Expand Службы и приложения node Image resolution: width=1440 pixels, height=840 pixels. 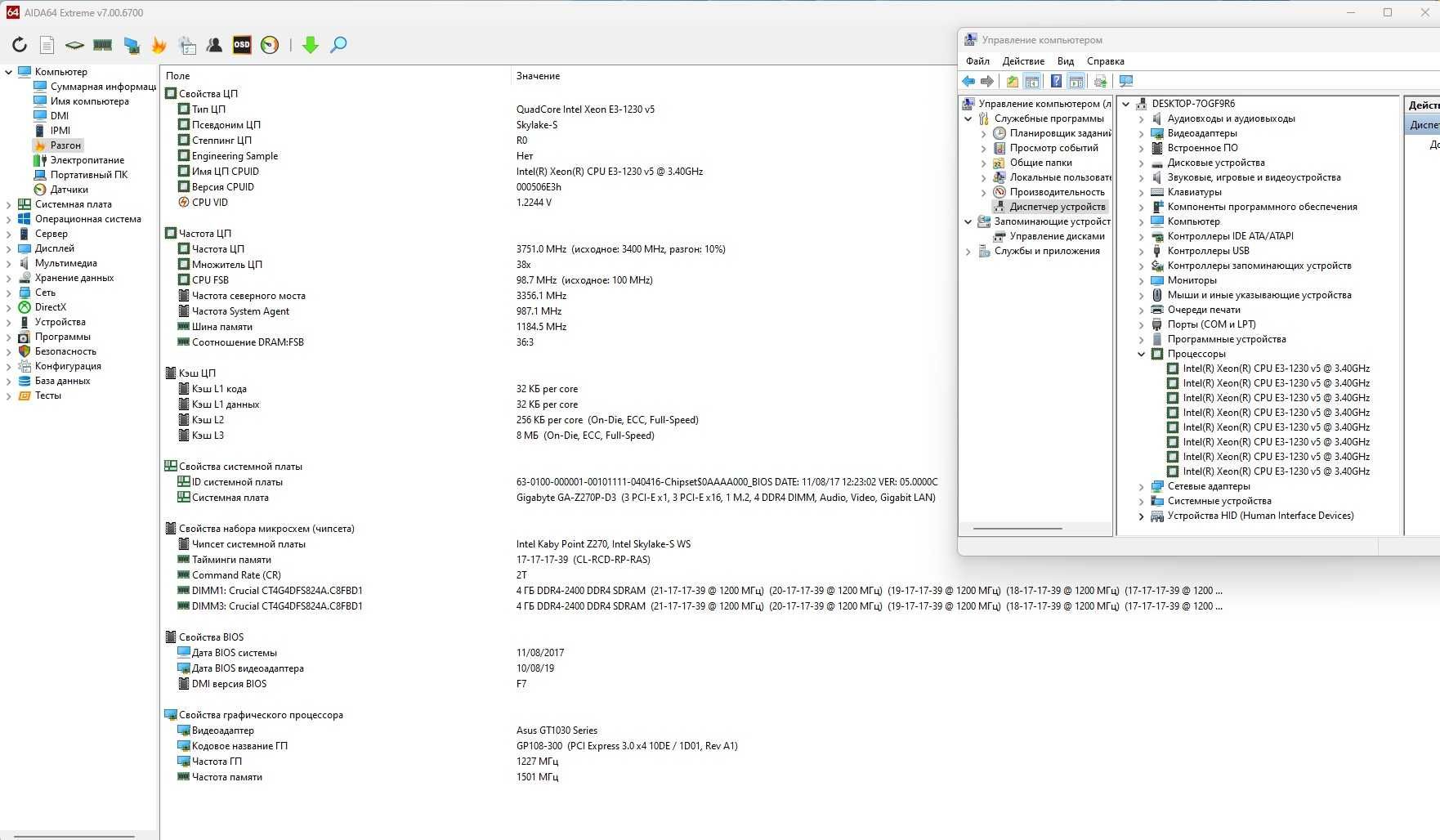(968, 251)
